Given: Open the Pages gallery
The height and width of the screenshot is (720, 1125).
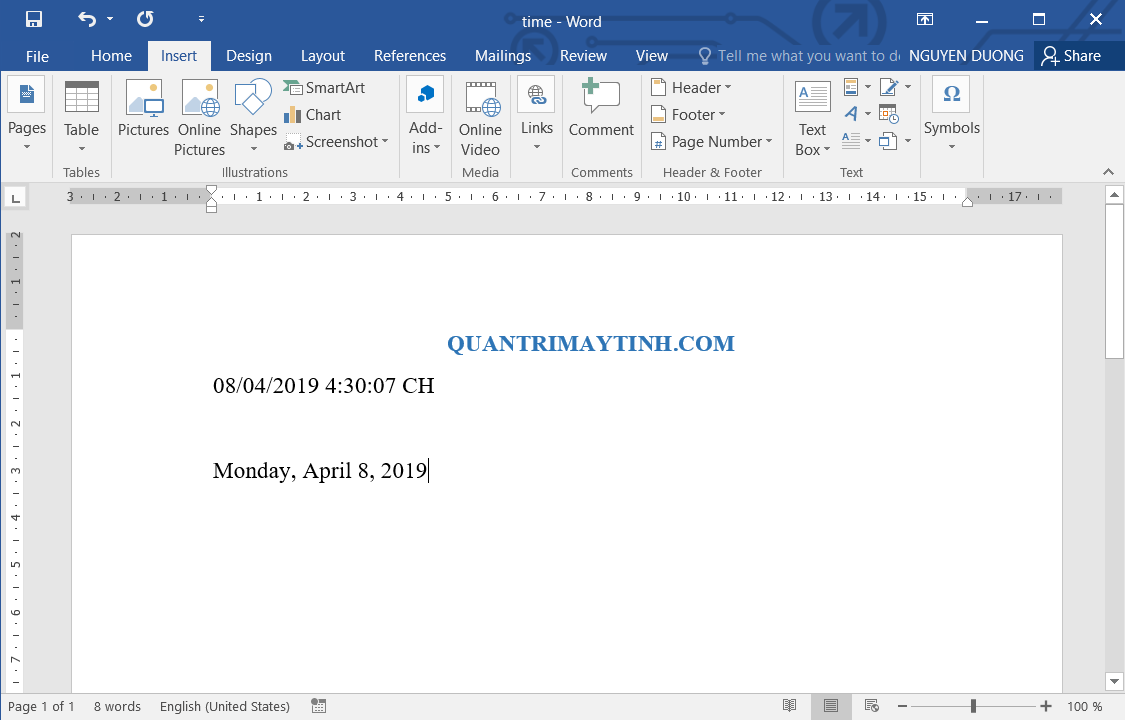Looking at the screenshot, I should pyautogui.click(x=27, y=116).
